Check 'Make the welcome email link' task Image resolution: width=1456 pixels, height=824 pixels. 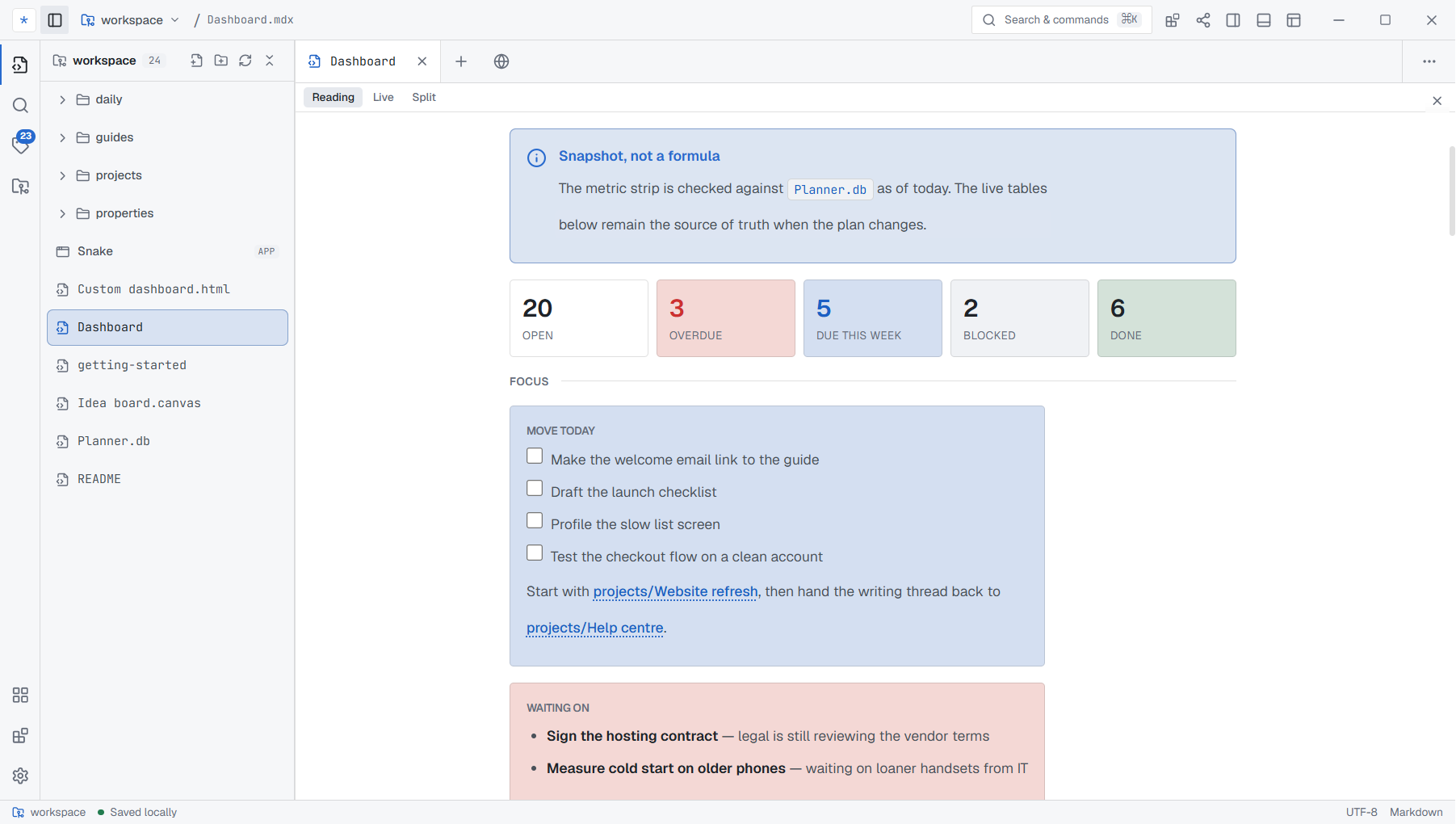(x=535, y=456)
